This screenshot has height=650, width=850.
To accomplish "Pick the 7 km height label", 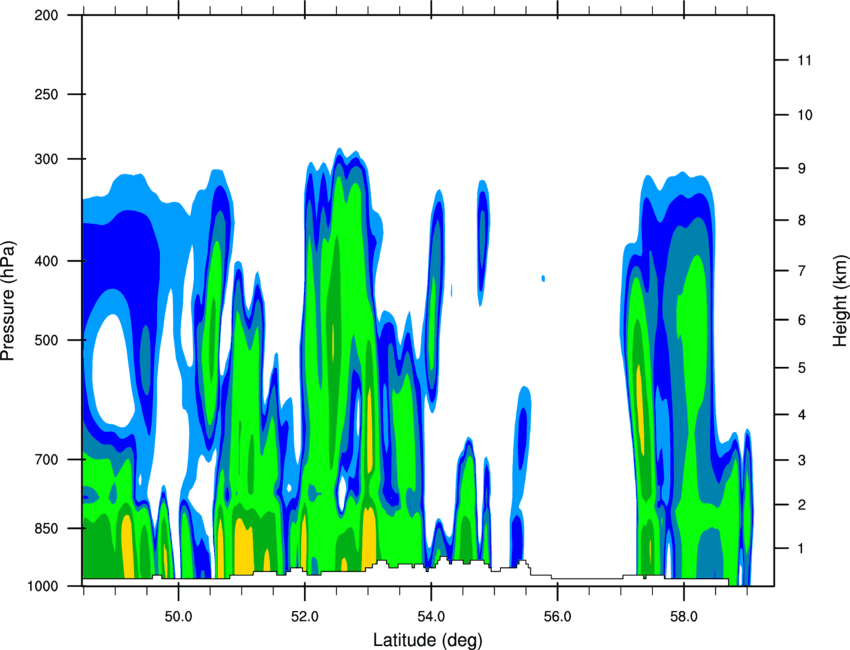I will tap(802, 271).
